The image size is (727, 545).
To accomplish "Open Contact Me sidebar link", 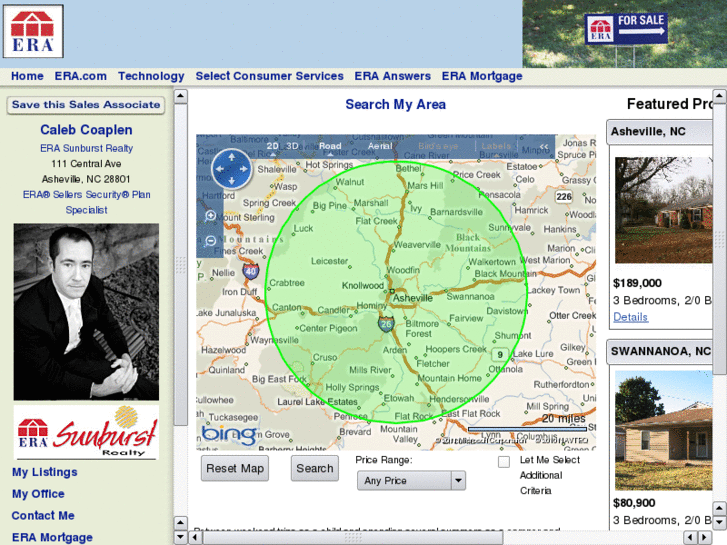I will tap(43, 516).
